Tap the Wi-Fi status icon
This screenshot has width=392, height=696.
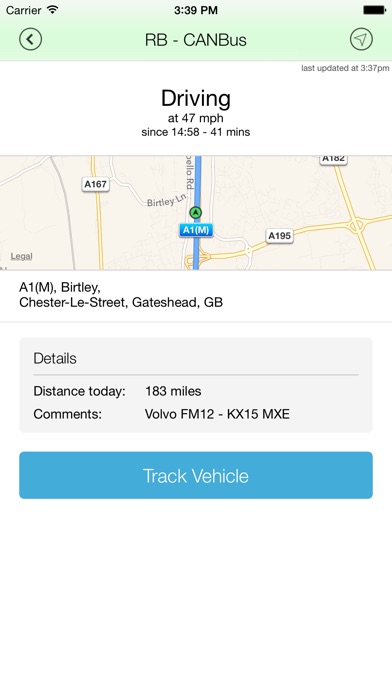(53, 10)
